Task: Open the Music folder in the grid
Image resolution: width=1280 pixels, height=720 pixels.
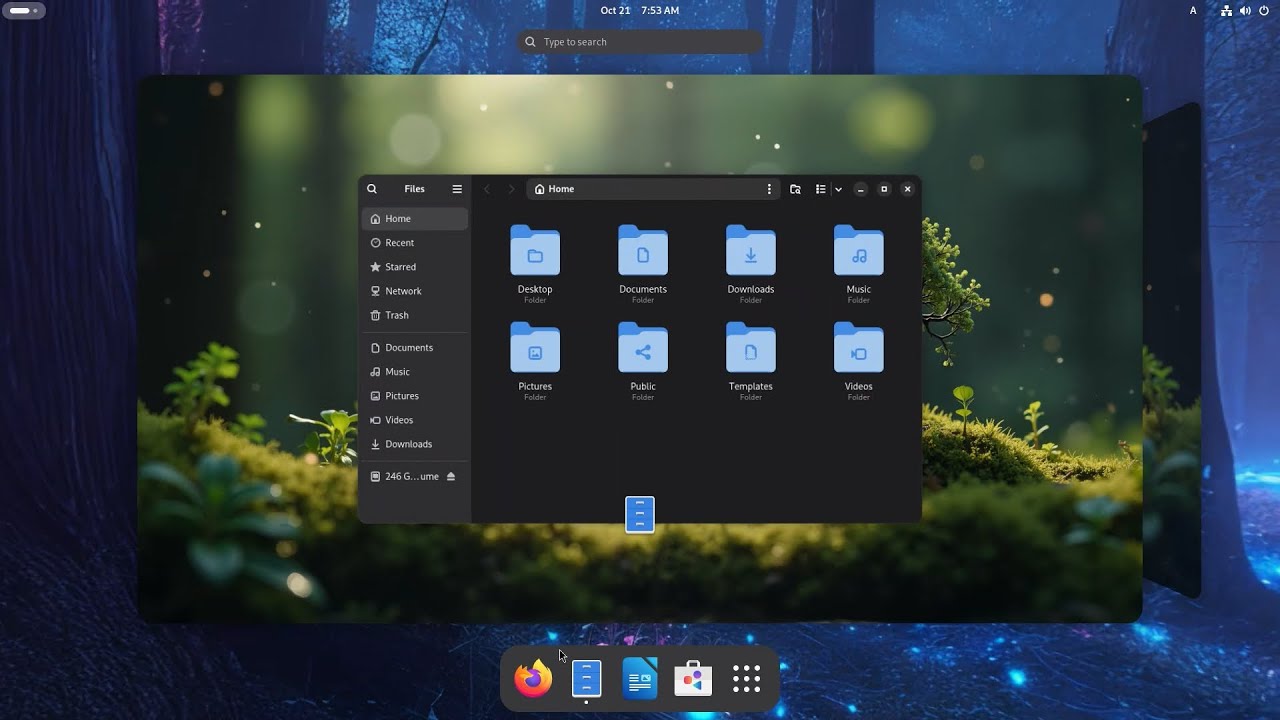Action: [x=859, y=250]
